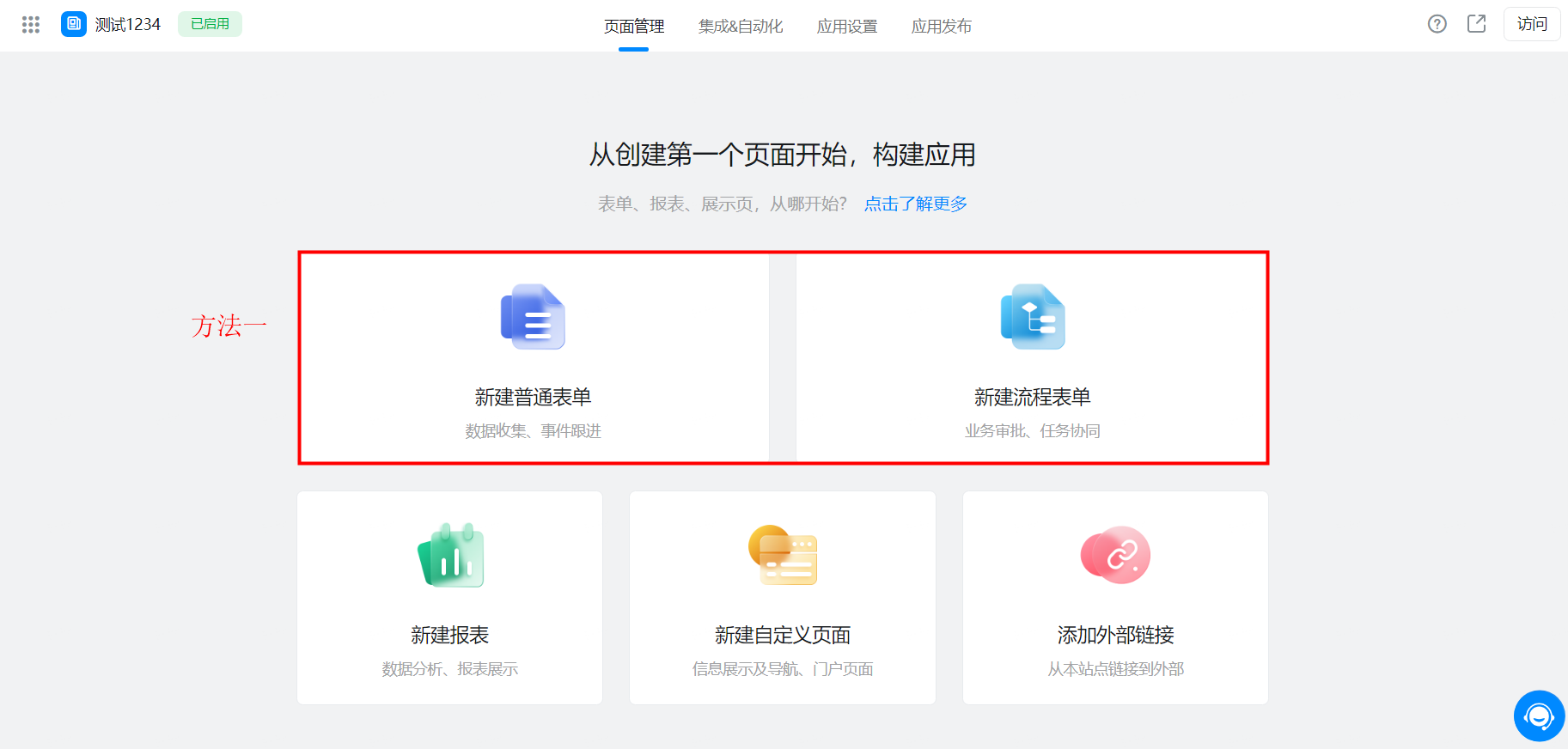Screen dimensions: 1568x749
Task: Click the 数据收集、事件跟进 description
Action: pyautogui.click(x=533, y=431)
